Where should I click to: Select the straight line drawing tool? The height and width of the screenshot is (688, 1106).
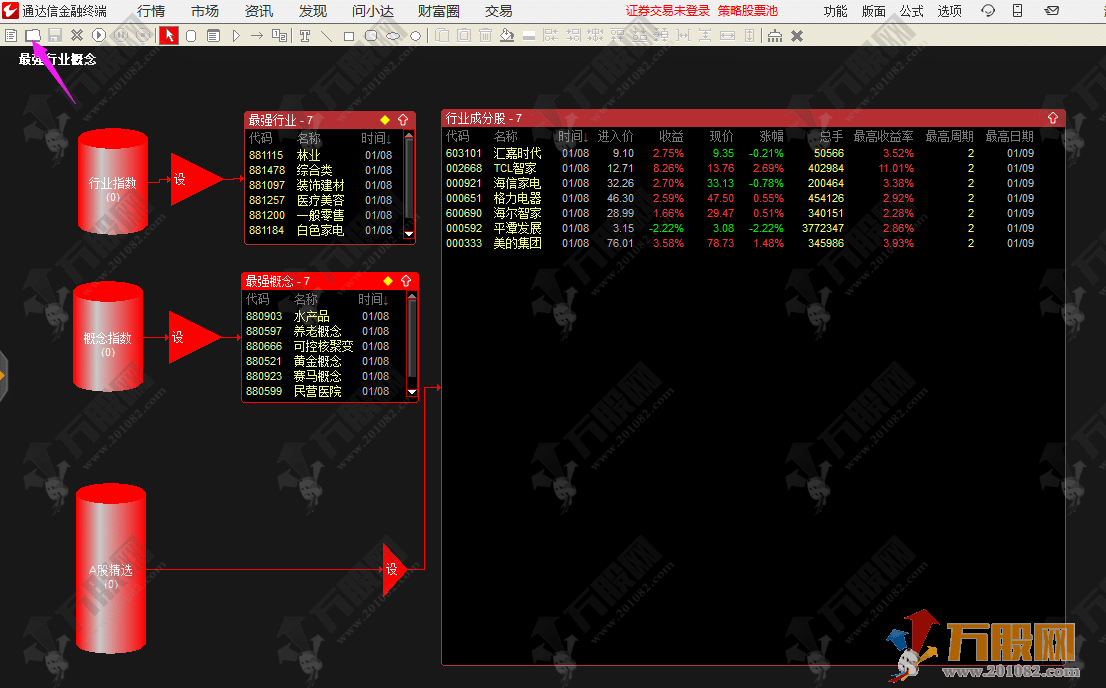point(326,35)
